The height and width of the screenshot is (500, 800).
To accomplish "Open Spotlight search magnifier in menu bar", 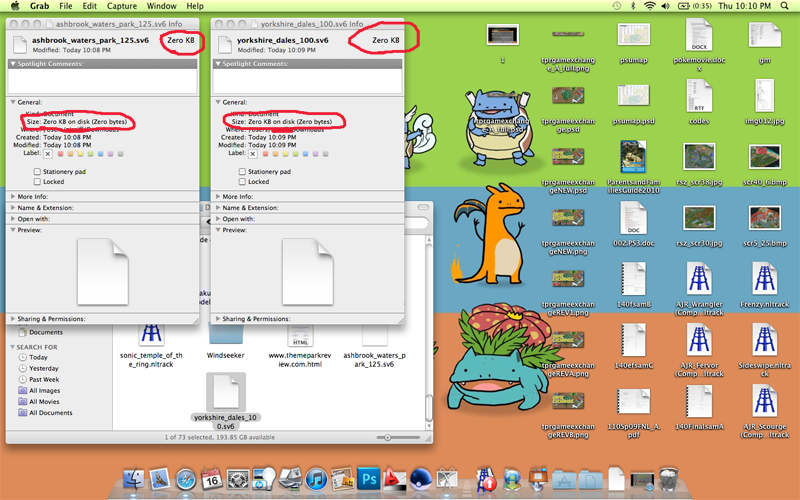I will [784, 6].
